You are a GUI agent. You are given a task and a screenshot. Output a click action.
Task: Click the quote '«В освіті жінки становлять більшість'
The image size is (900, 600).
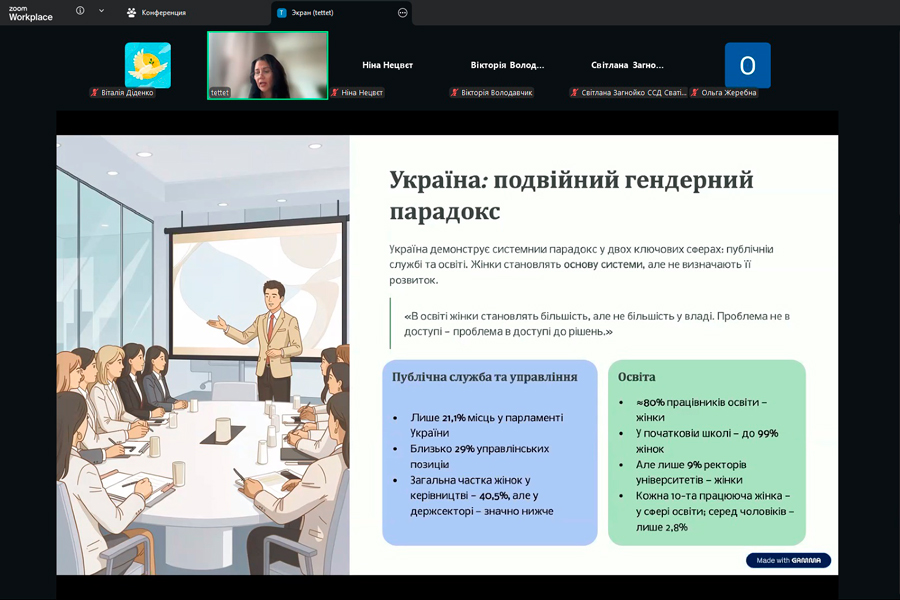click(x=597, y=323)
